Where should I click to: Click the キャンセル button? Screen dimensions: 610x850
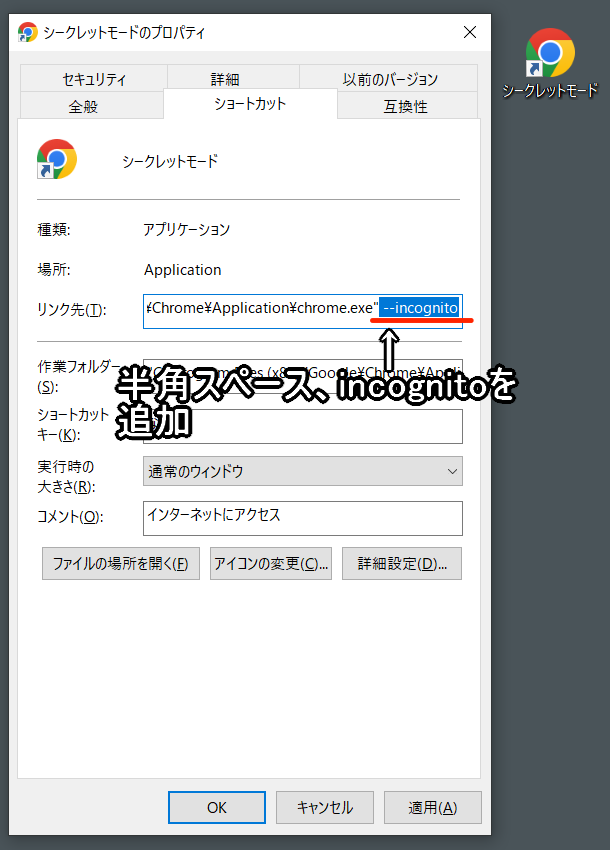(325, 808)
